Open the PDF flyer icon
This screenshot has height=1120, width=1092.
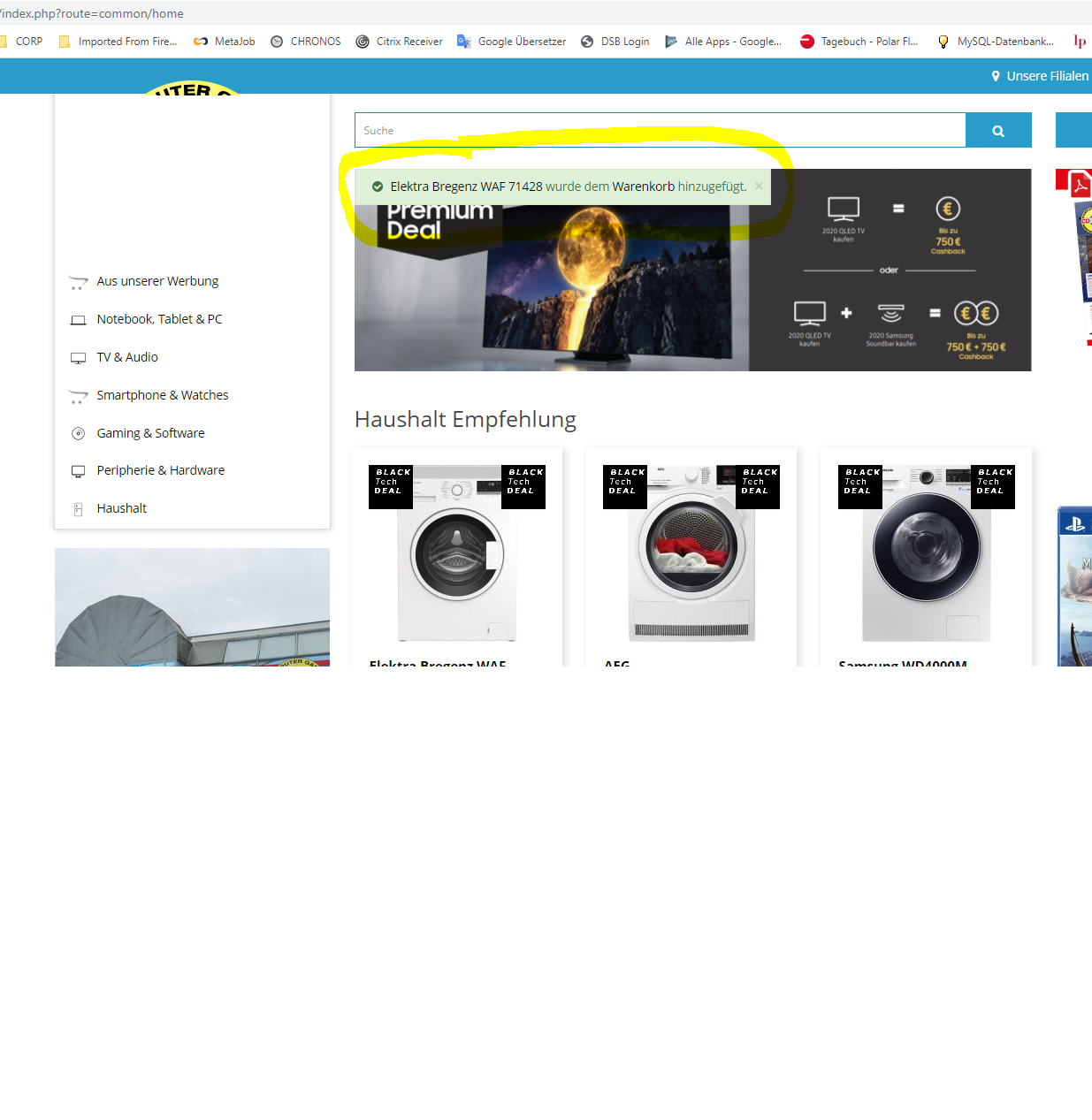(1080, 185)
